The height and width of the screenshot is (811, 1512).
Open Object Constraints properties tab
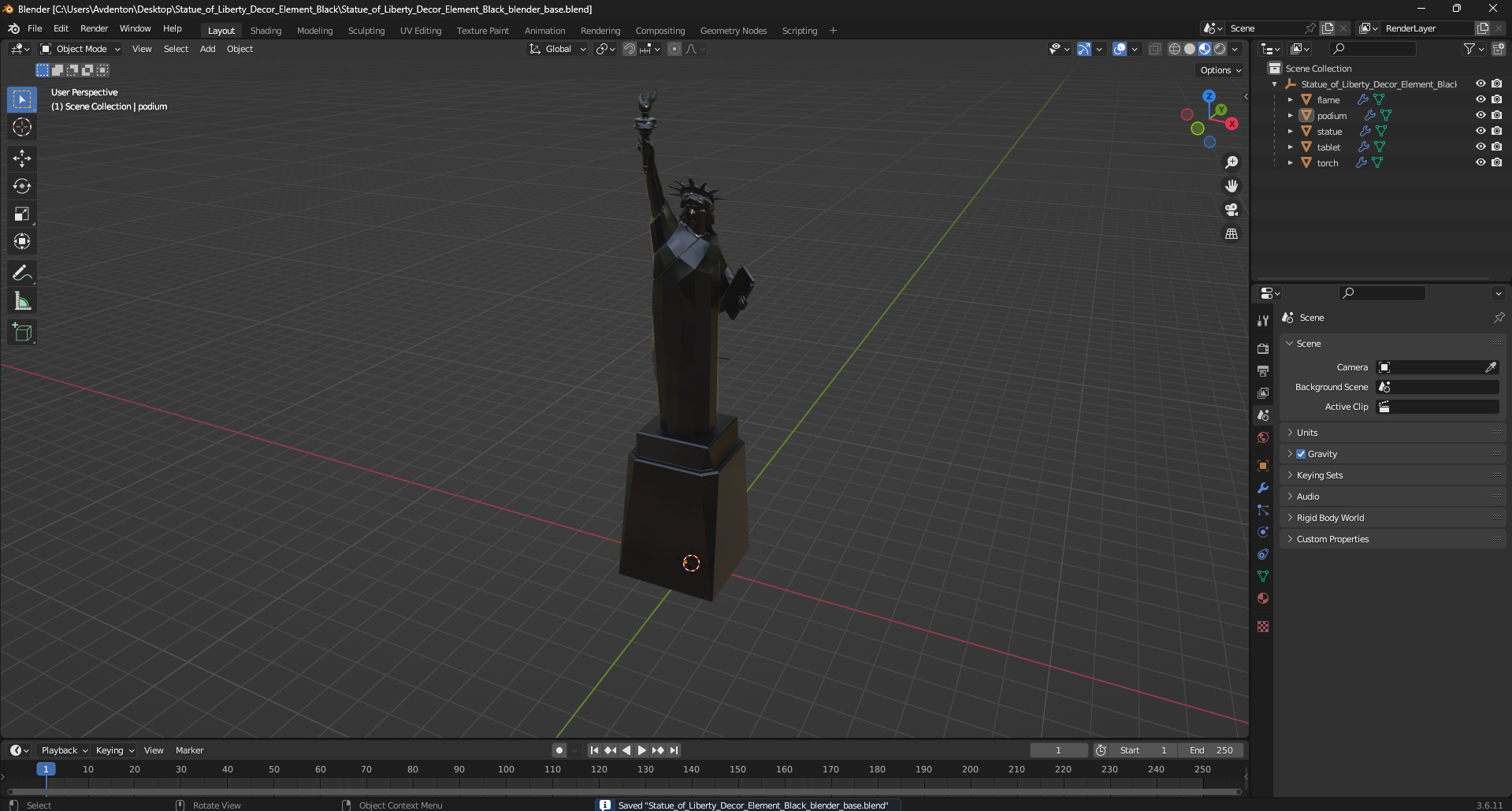pyautogui.click(x=1263, y=554)
